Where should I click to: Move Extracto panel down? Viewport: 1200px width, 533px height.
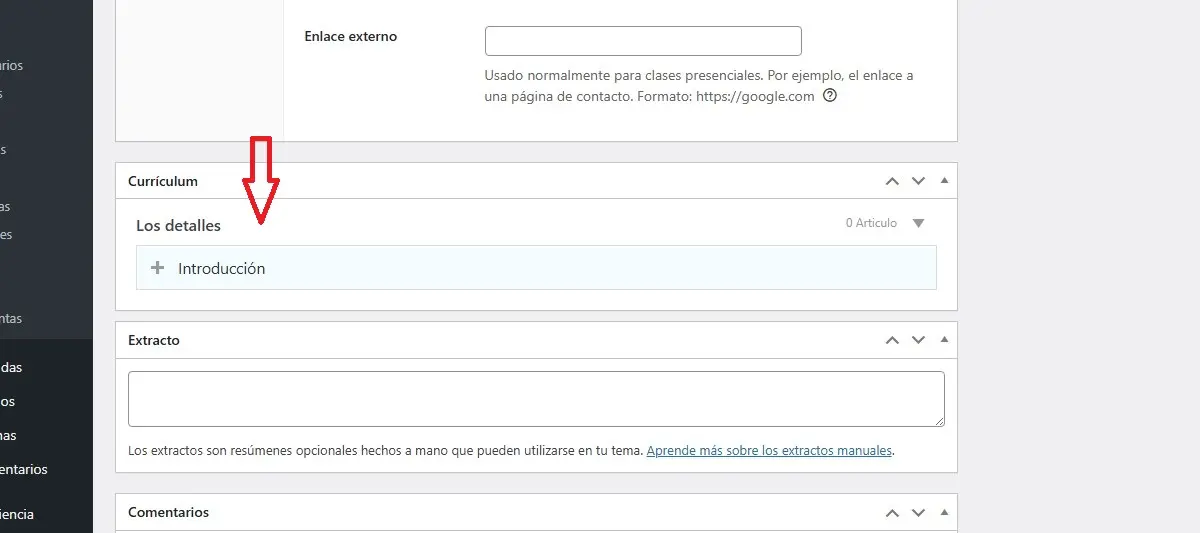click(919, 340)
